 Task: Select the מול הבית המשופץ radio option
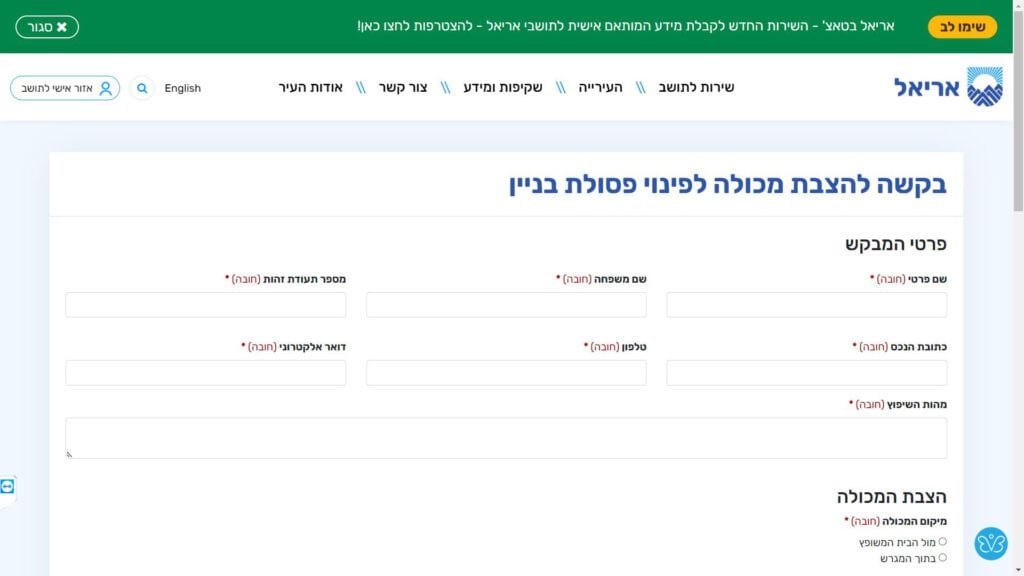pyautogui.click(x=942, y=542)
